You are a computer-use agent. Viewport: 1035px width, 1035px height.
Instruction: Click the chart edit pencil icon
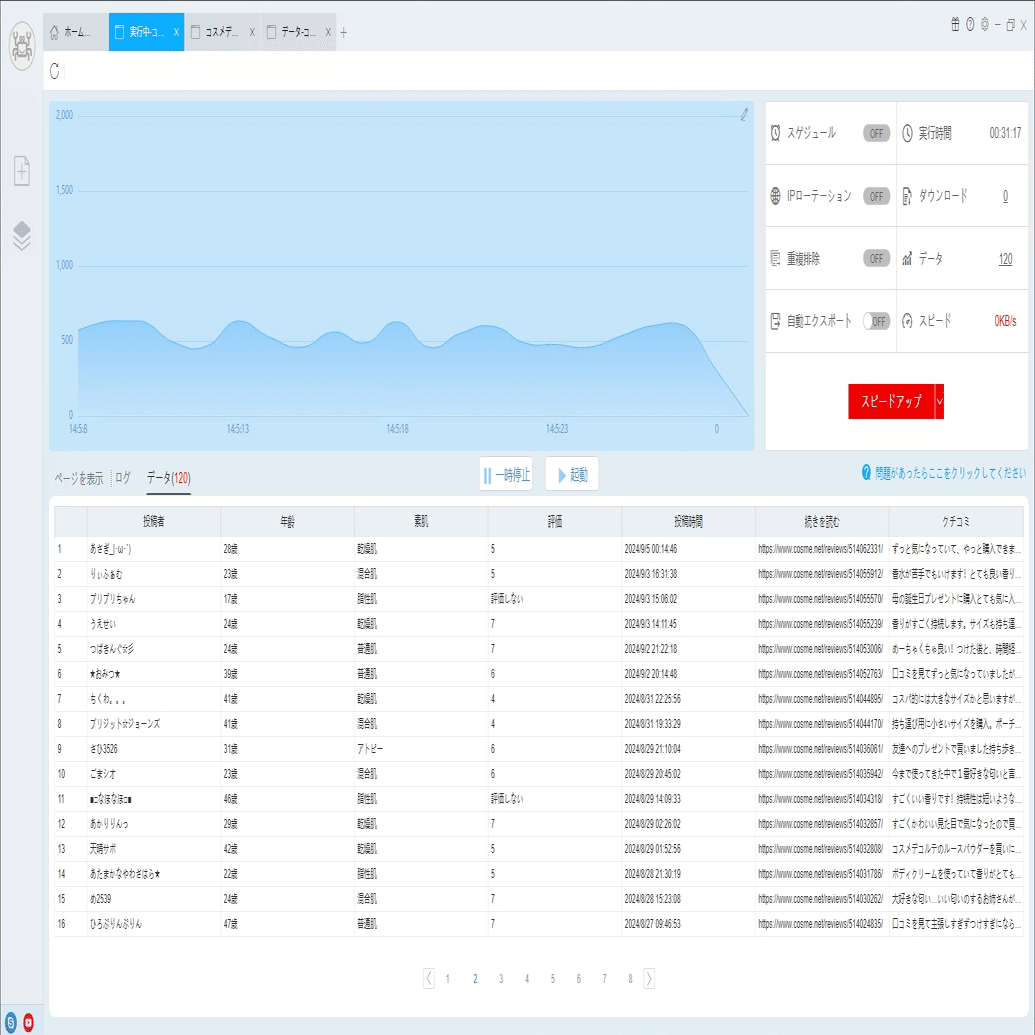coord(744,115)
